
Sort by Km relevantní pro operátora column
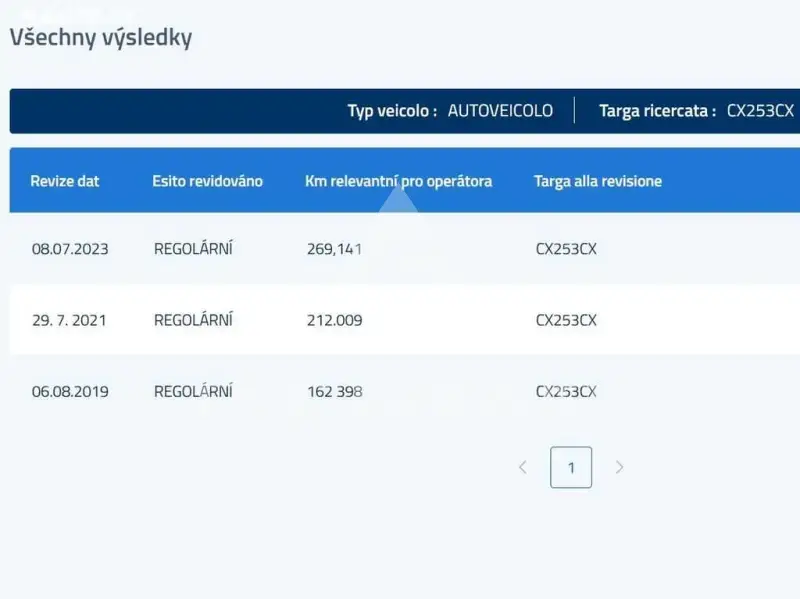point(398,181)
